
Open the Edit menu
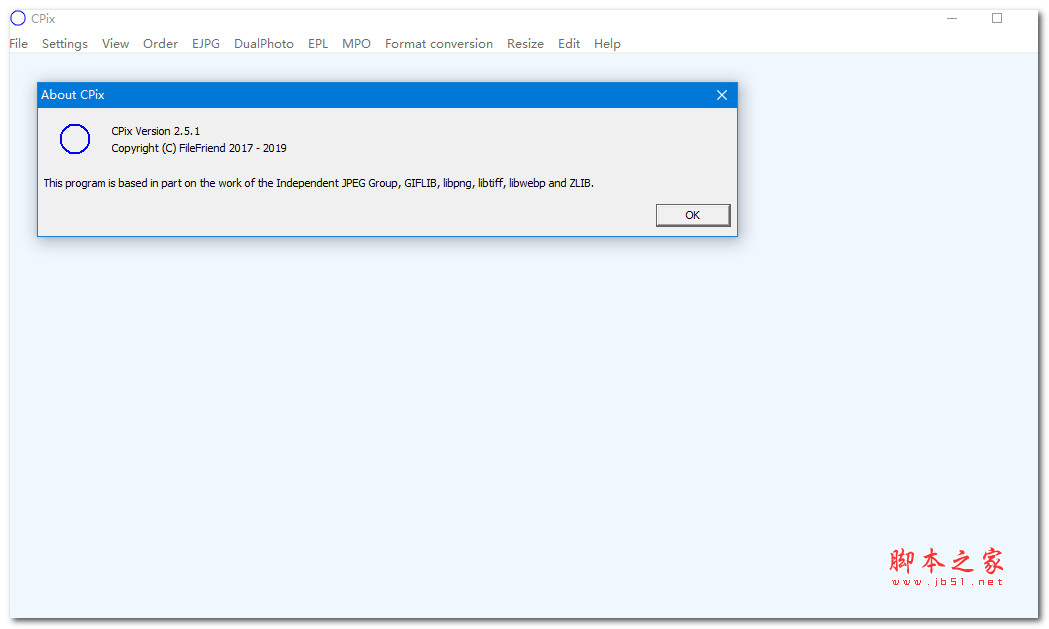coord(569,43)
